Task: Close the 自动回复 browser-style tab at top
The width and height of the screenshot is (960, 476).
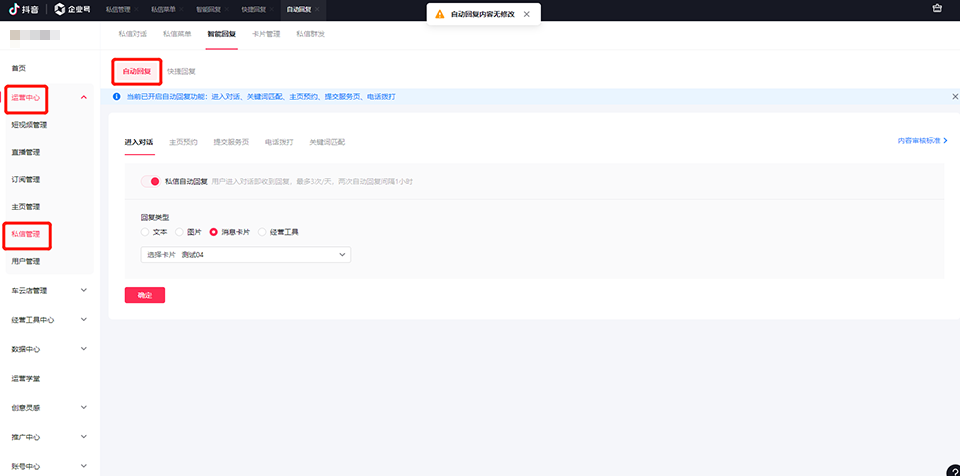Action: pyautogui.click(x=317, y=10)
